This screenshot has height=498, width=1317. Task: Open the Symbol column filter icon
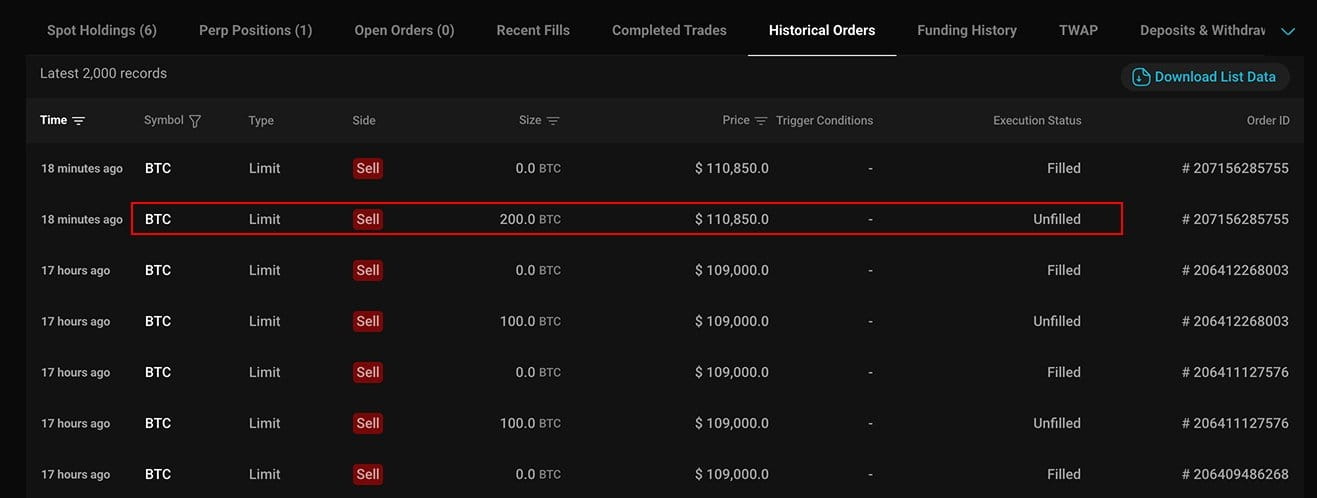point(195,121)
